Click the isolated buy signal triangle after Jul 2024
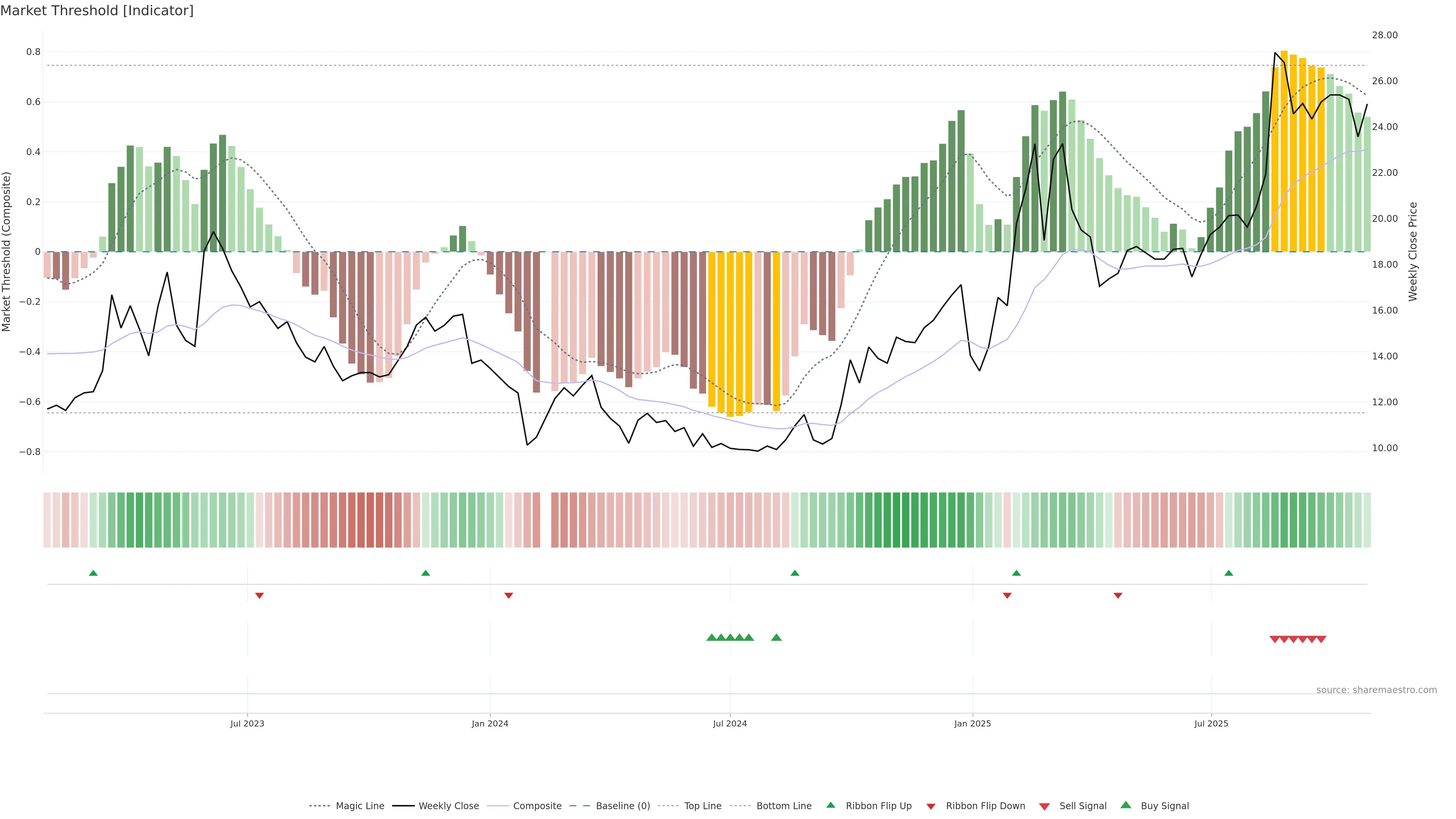 point(777,637)
